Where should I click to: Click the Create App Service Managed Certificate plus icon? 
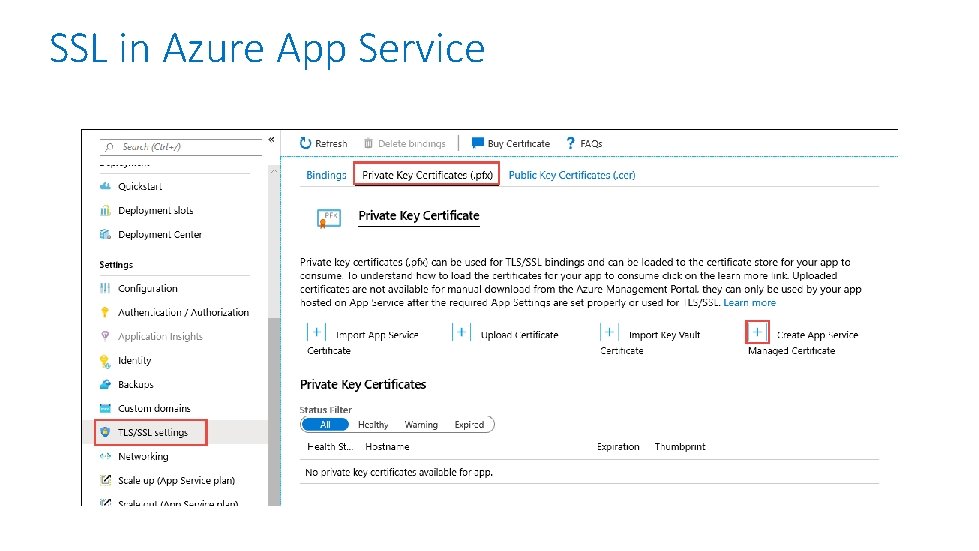tap(757, 332)
